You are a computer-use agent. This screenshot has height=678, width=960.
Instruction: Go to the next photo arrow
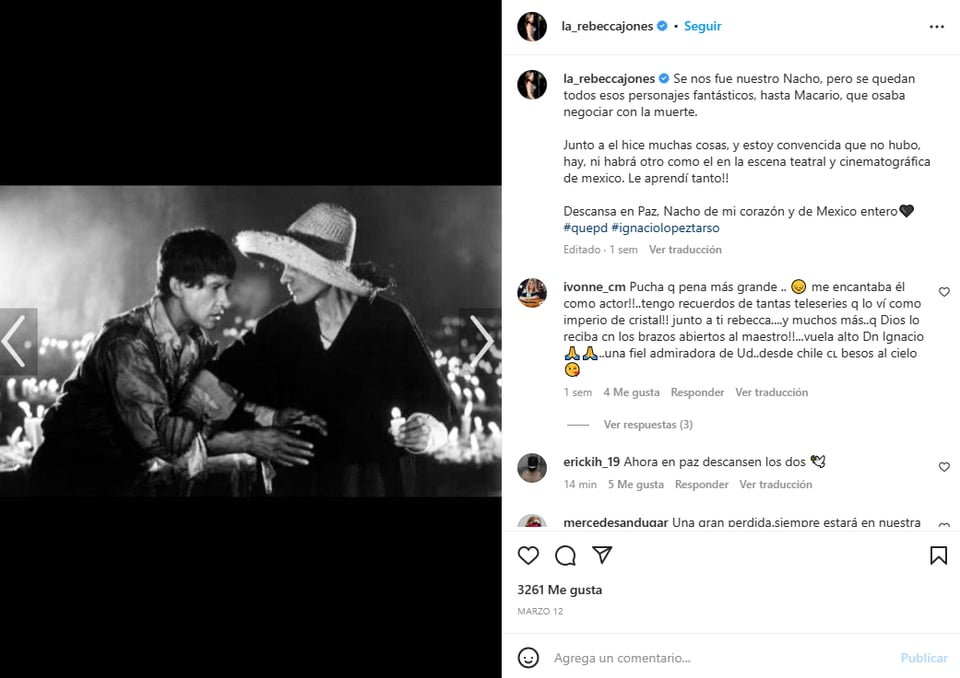(482, 341)
